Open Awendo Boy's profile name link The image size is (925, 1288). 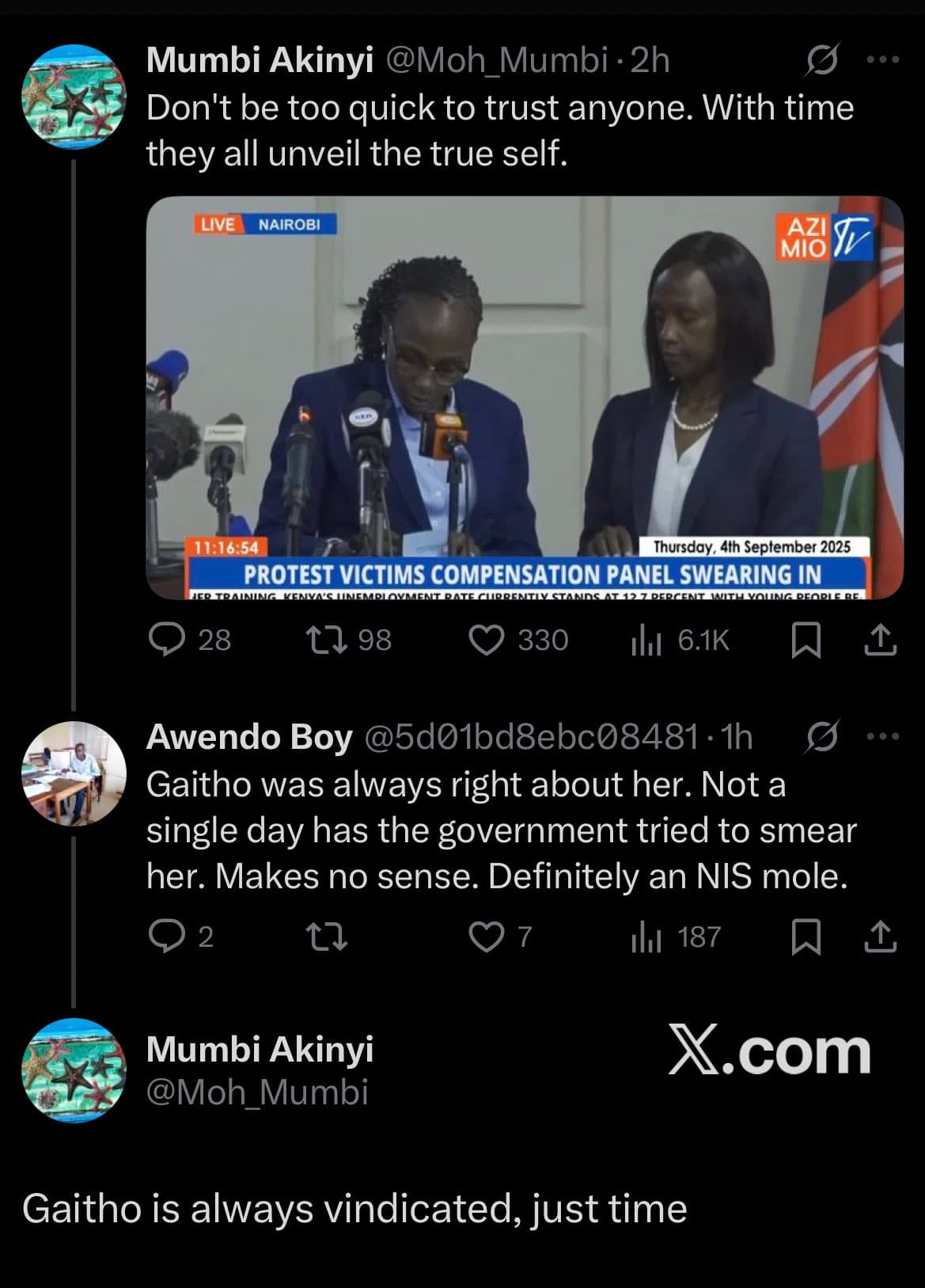pyautogui.click(x=249, y=737)
